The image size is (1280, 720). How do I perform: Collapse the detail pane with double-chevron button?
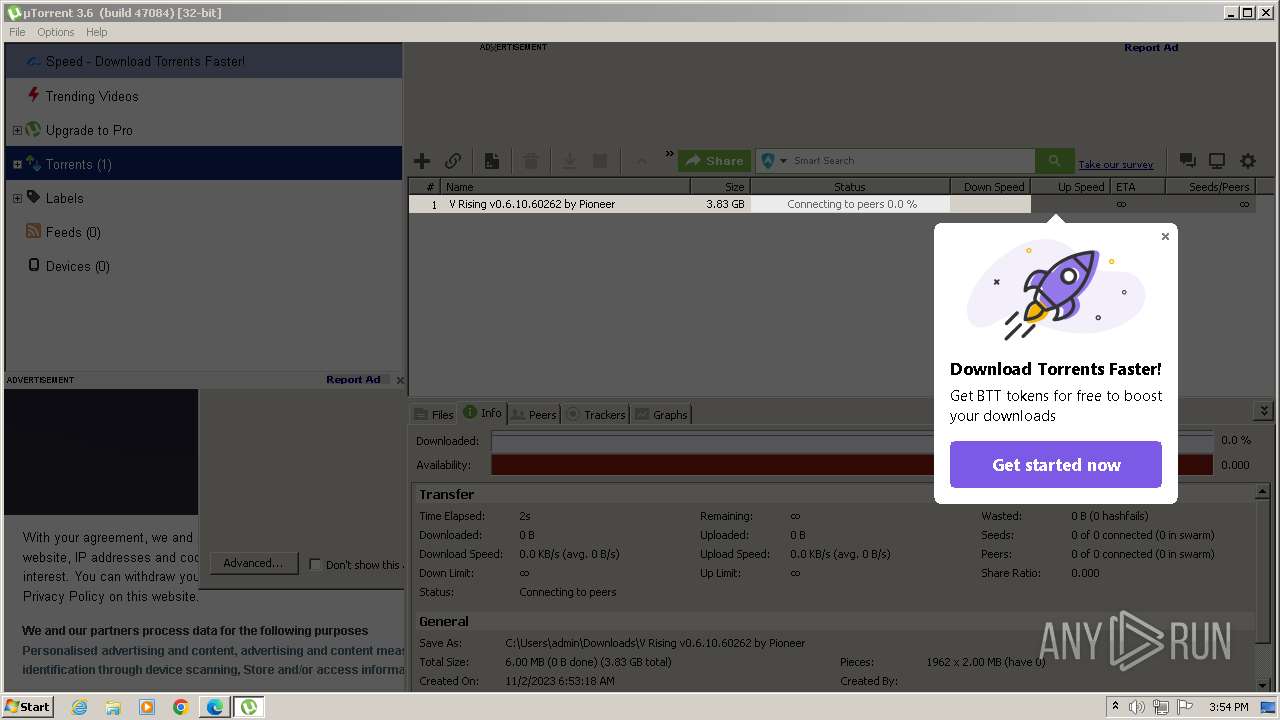tap(1264, 411)
